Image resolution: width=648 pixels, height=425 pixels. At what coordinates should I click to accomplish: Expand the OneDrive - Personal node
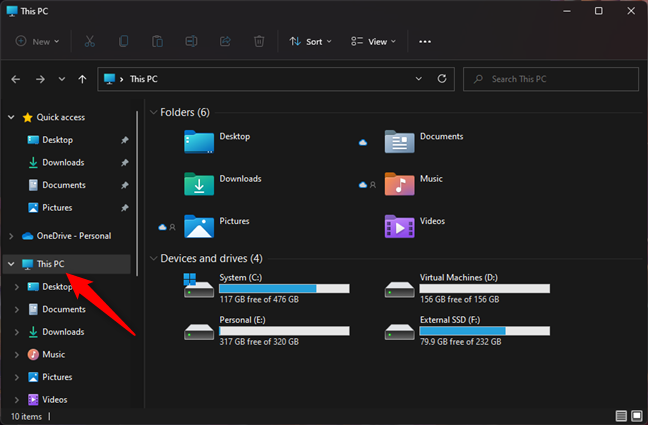(11, 236)
